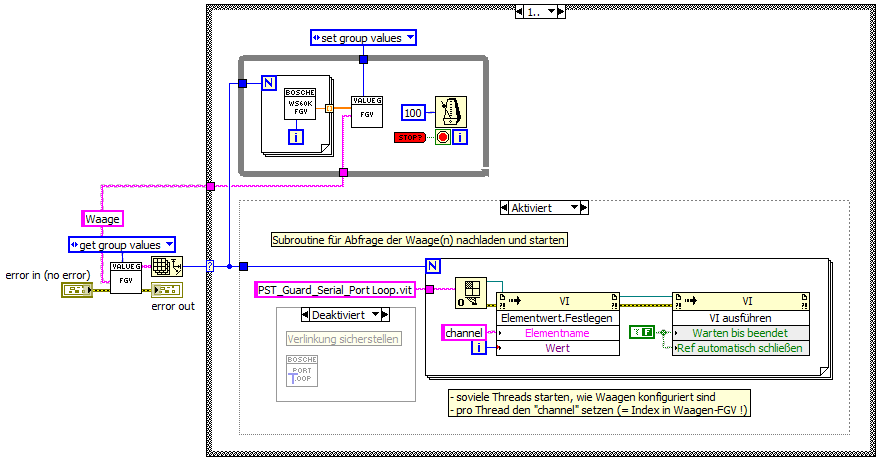Click the PST_Guard_Serial_Port Loop.vit string constant

335,290
